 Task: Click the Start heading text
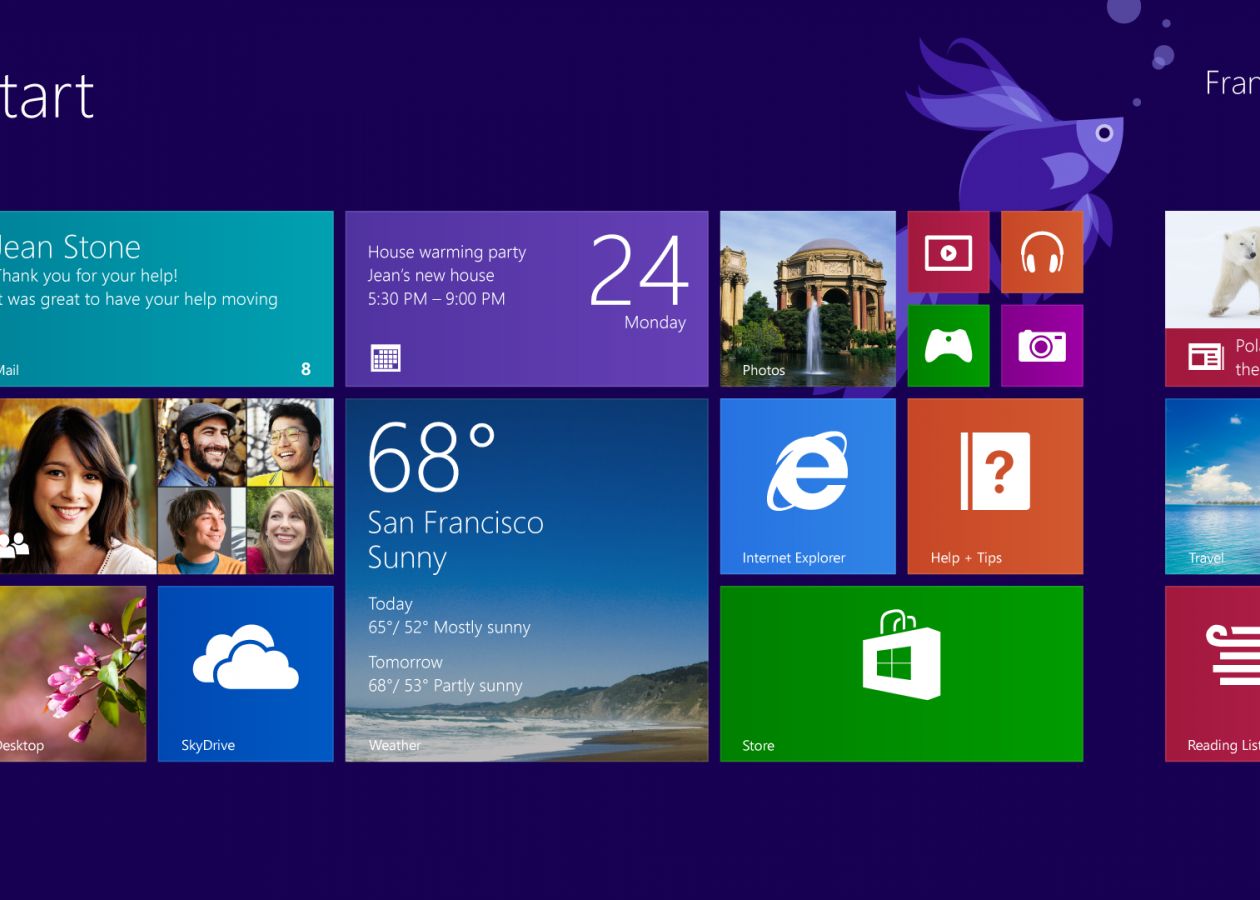pyautogui.click(x=45, y=95)
